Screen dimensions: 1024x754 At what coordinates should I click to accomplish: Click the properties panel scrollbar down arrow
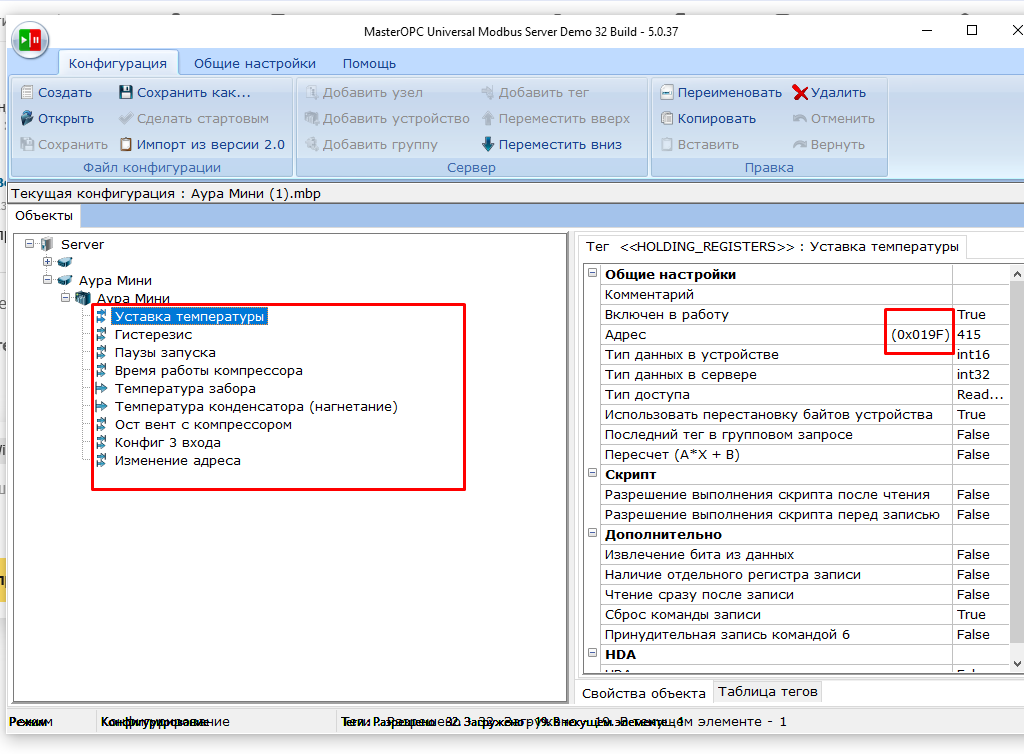(x=1017, y=663)
